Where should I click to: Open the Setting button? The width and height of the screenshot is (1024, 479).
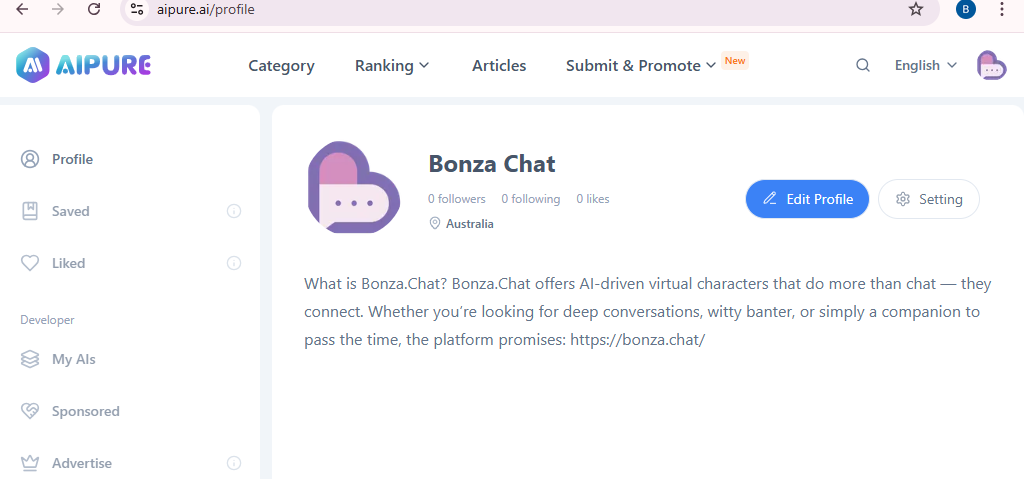click(929, 199)
